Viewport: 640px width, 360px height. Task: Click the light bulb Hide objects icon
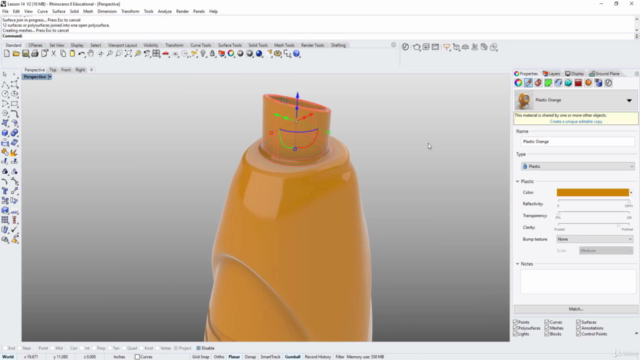pyautogui.click(x=203, y=53)
